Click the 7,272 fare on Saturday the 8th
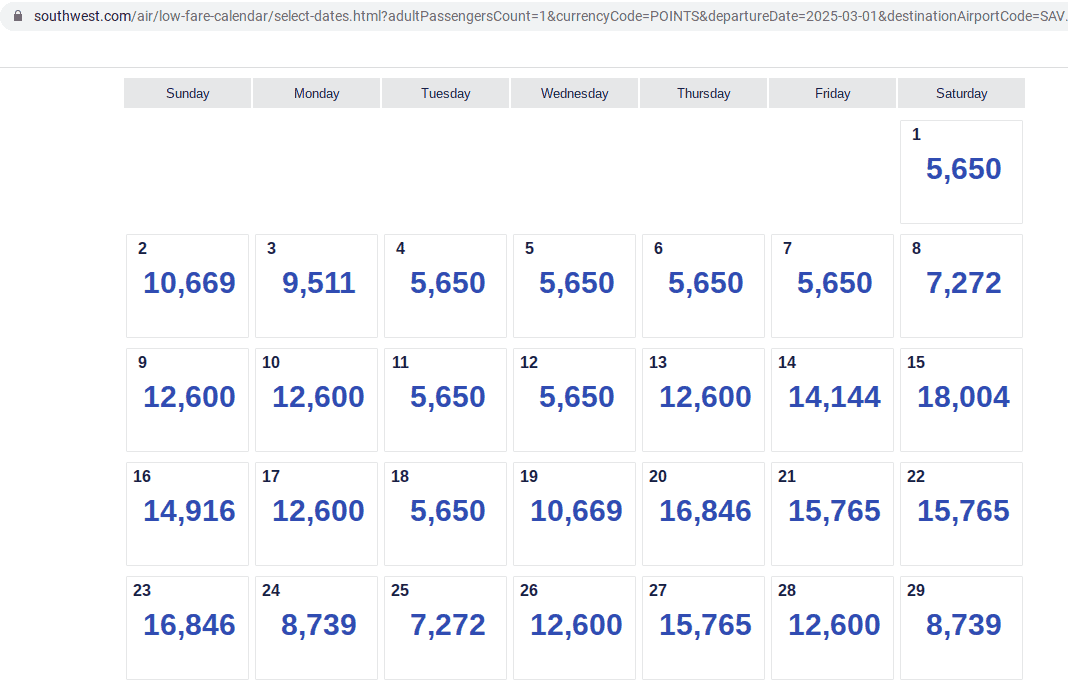 (961, 283)
